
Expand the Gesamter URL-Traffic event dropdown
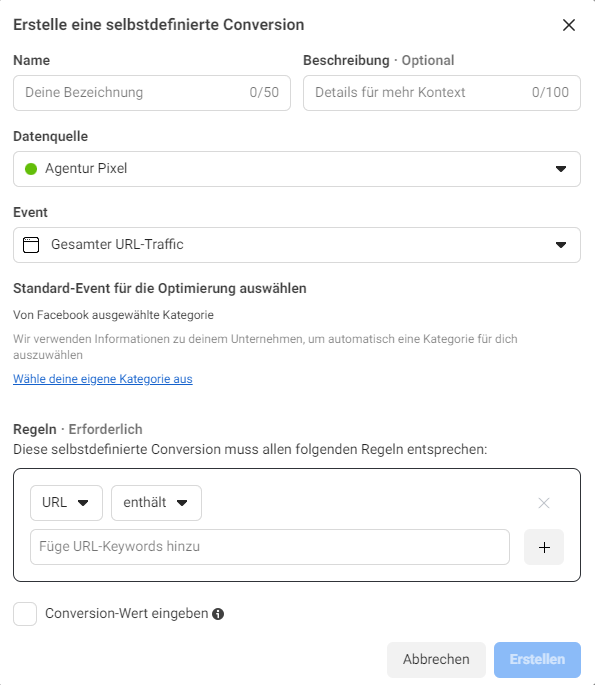point(297,245)
